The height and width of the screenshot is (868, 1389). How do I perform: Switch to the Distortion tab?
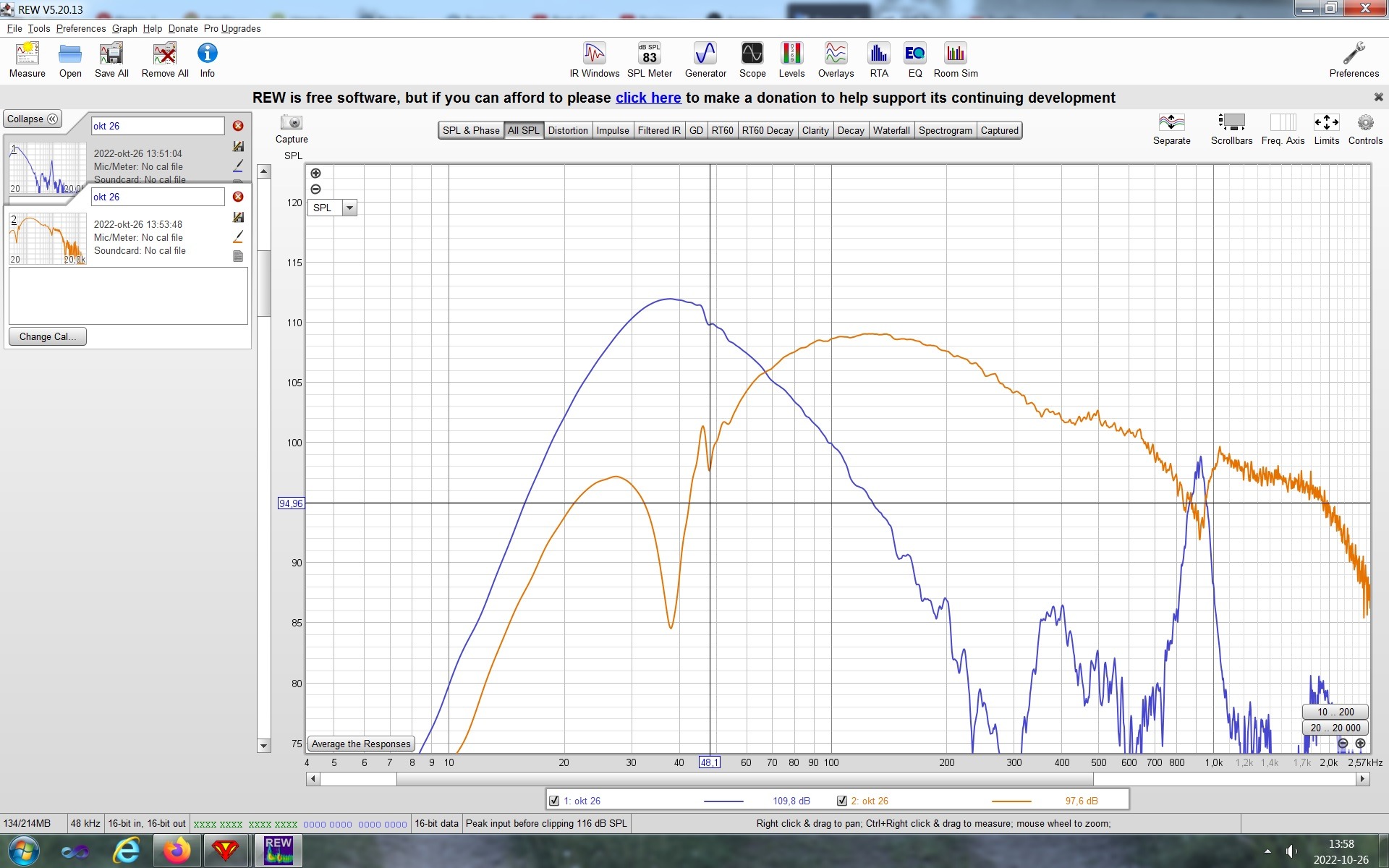click(568, 131)
